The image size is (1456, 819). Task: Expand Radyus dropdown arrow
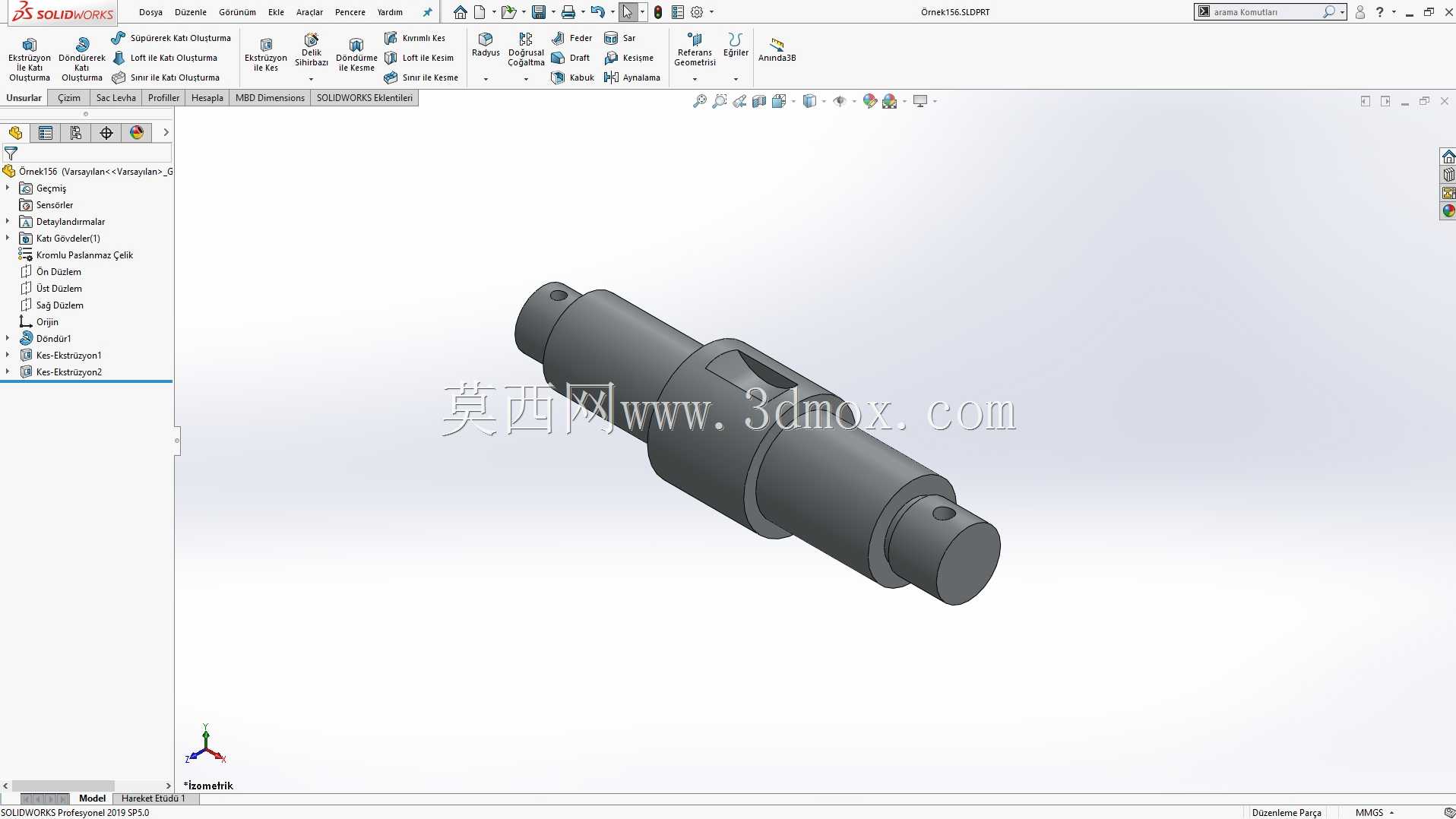486,79
